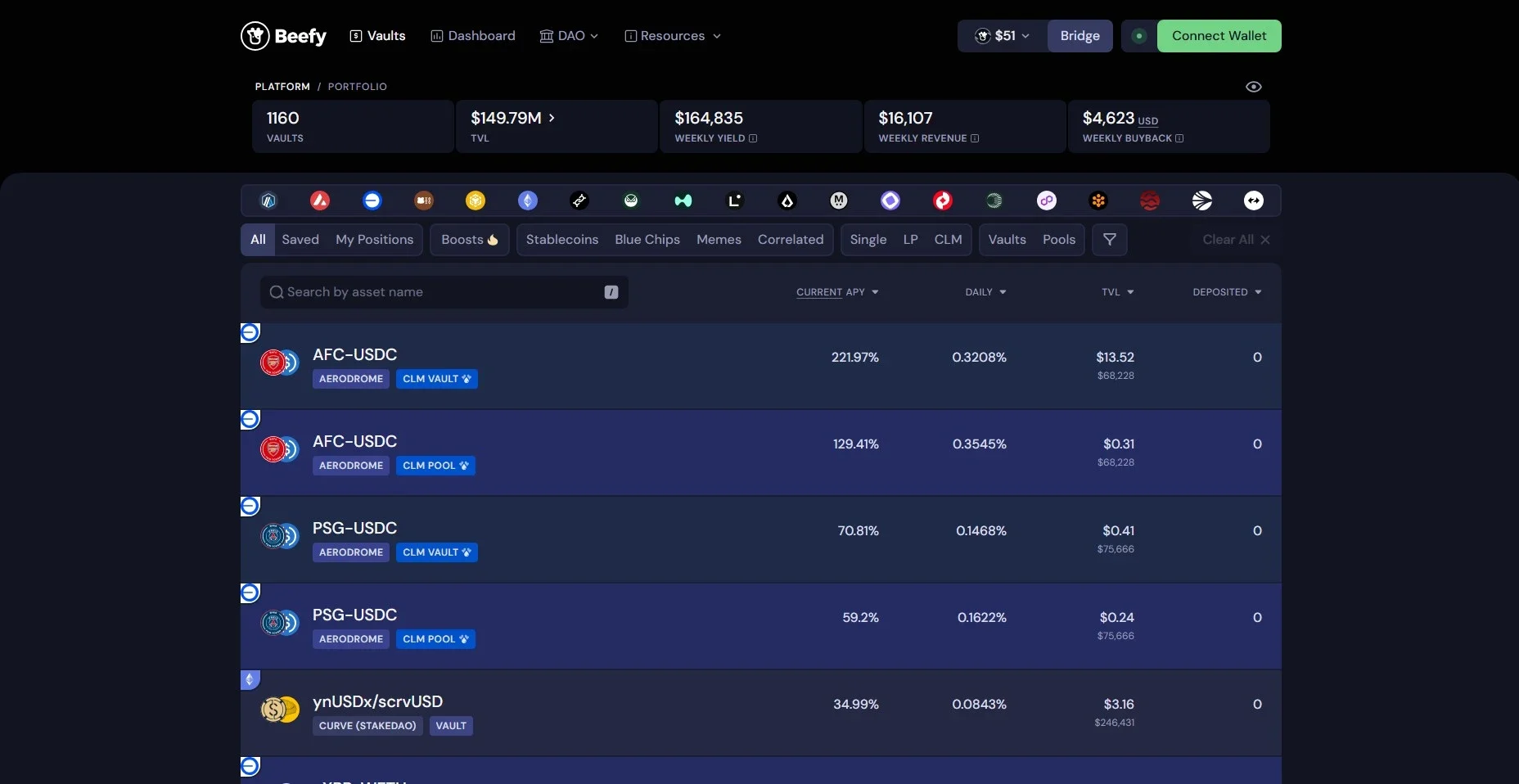
Task: Click the Weekly Buyback info icon
Action: [1179, 138]
